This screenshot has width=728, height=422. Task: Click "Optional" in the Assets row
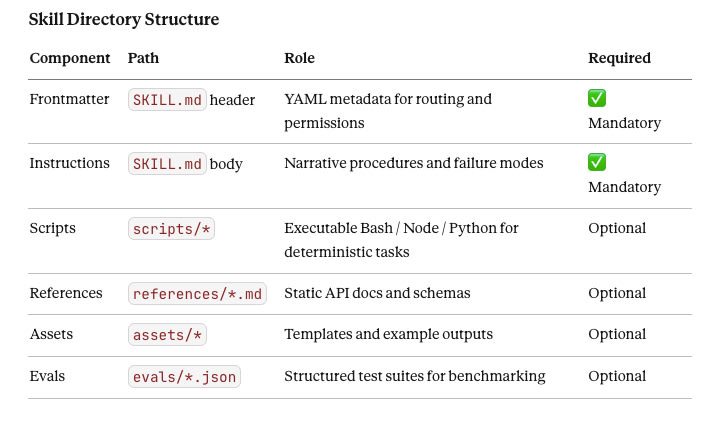pyautogui.click(x=617, y=334)
